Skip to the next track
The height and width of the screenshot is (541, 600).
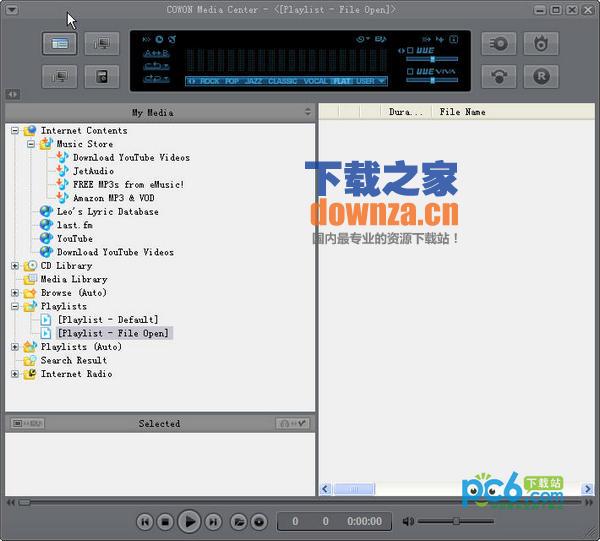(x=213, y=521)
